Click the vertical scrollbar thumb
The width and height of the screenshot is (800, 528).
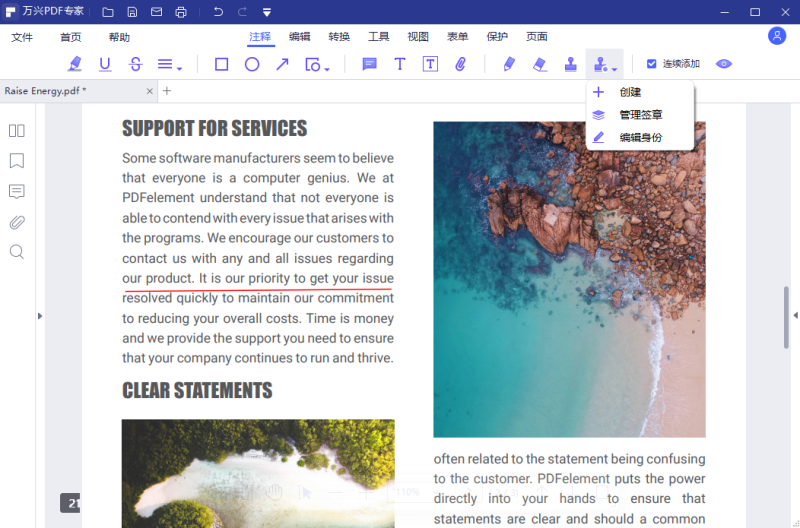(786, 318)
